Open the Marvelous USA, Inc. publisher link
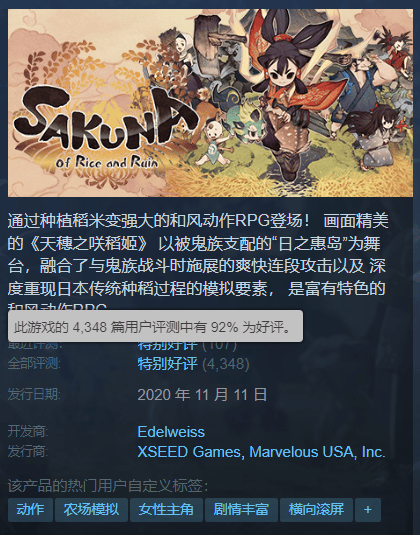 [317, 452]
